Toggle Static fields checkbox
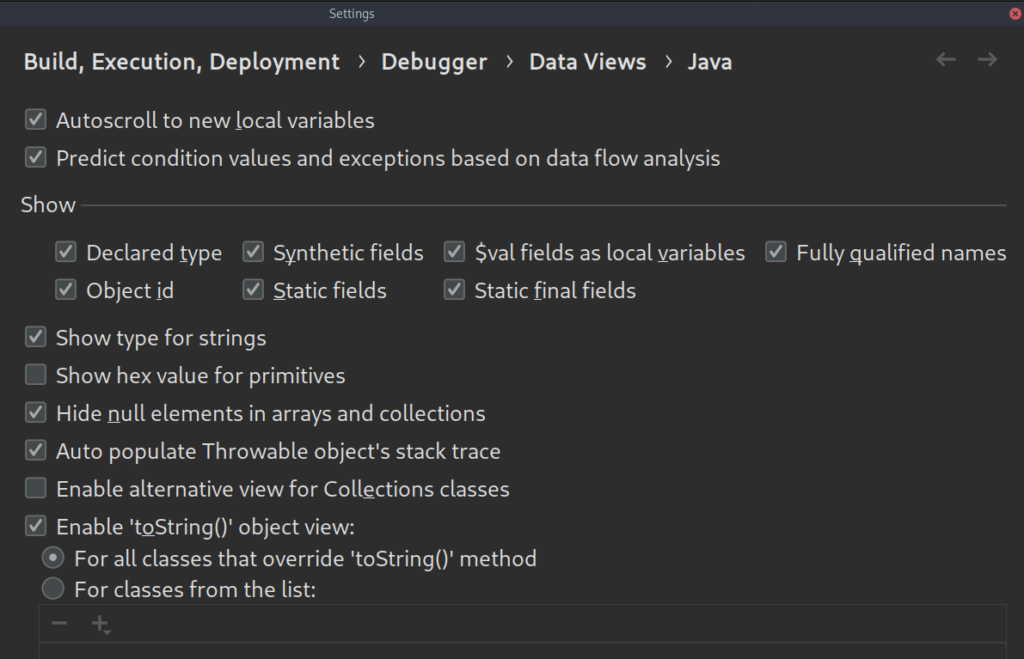Image resolution: width=1024 pixels, height=659 pixels. pyautogui.click(x=253, y=290)
